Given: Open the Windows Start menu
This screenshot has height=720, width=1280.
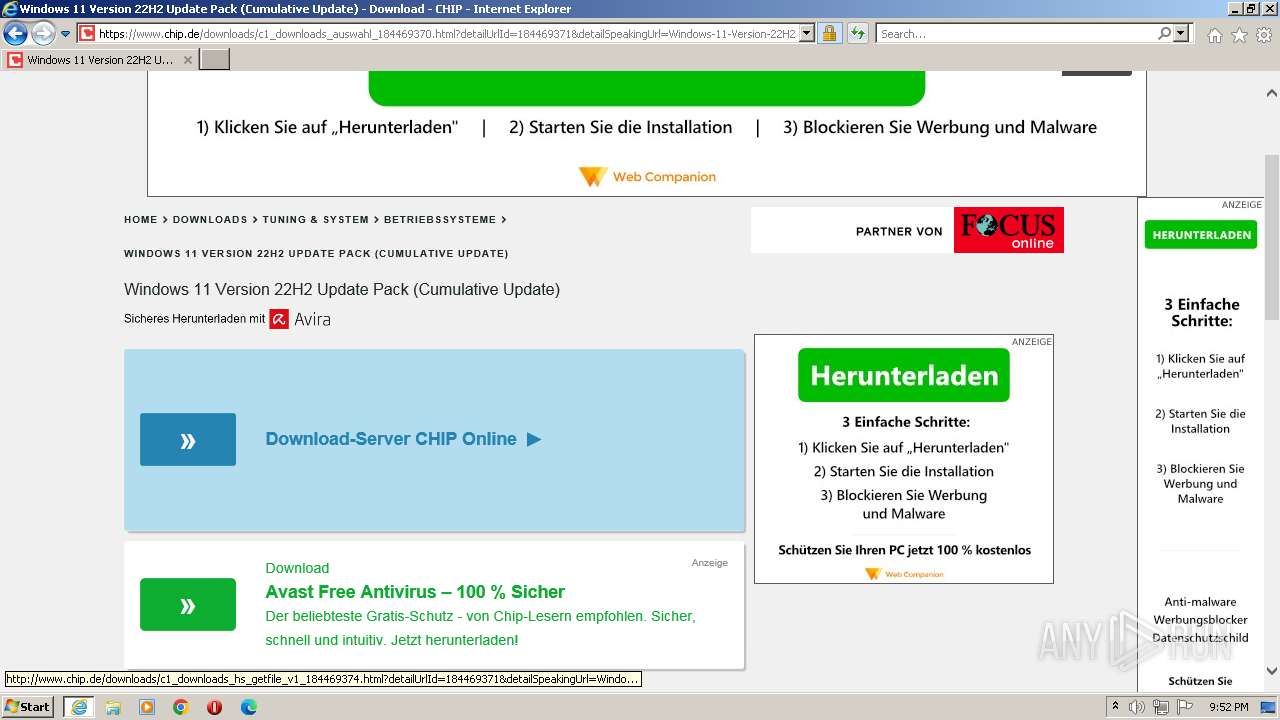Looking at the screenshot, I should coord(28,707).
